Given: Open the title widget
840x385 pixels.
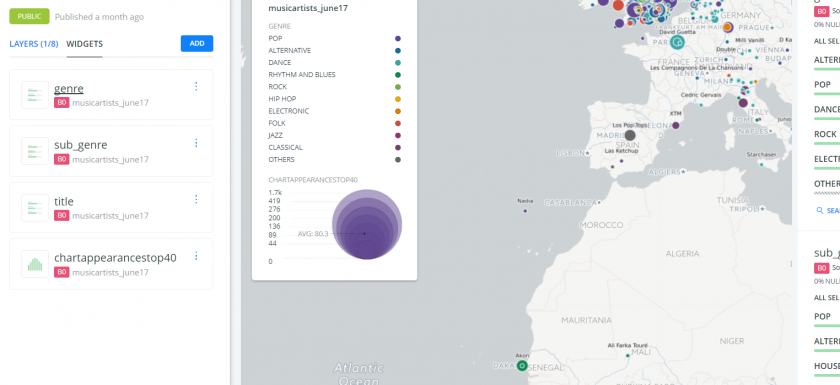Looking at the screenshot, I should [x=64, y=201].
